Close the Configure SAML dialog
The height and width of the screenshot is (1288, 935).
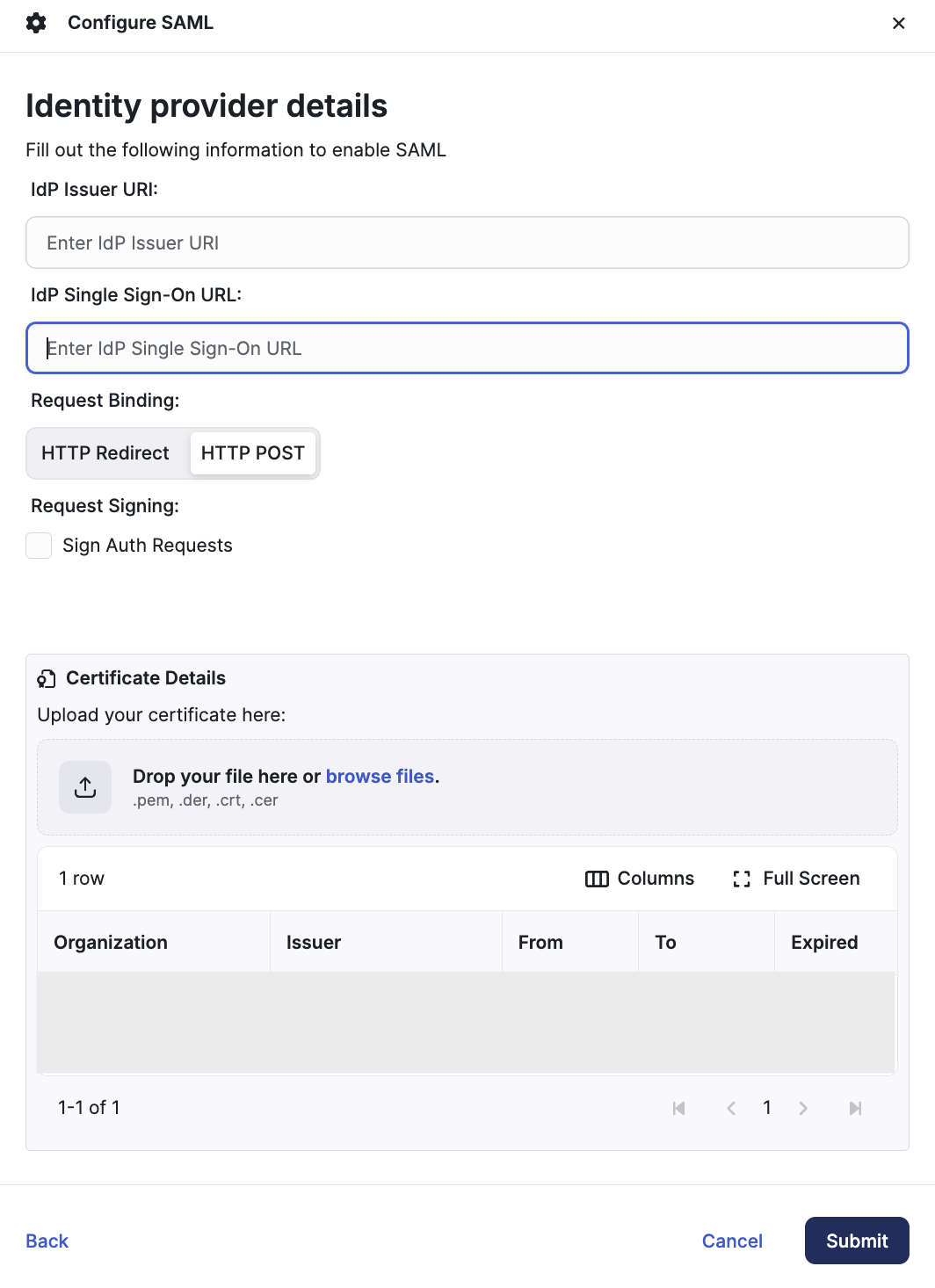(x=898, y=24)
